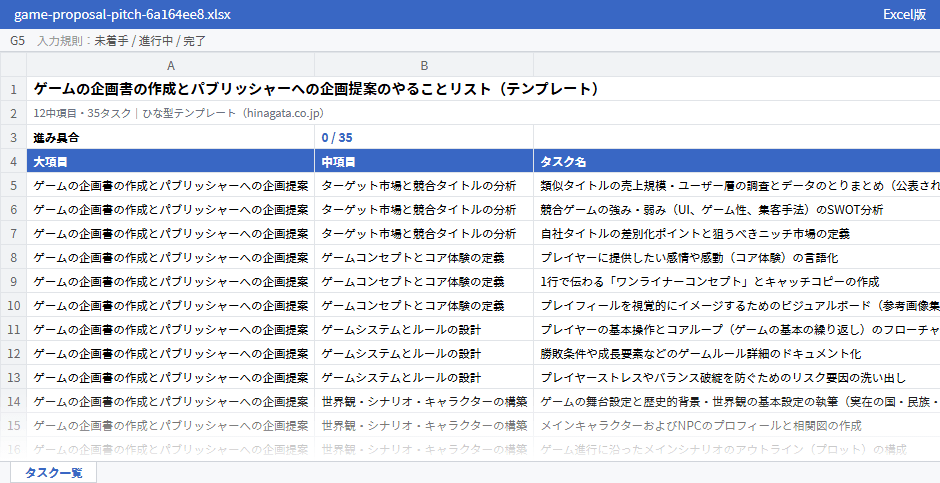Click the タスク名 column header cell
This screenshot has width=940, height=483.
coord(737,161)
